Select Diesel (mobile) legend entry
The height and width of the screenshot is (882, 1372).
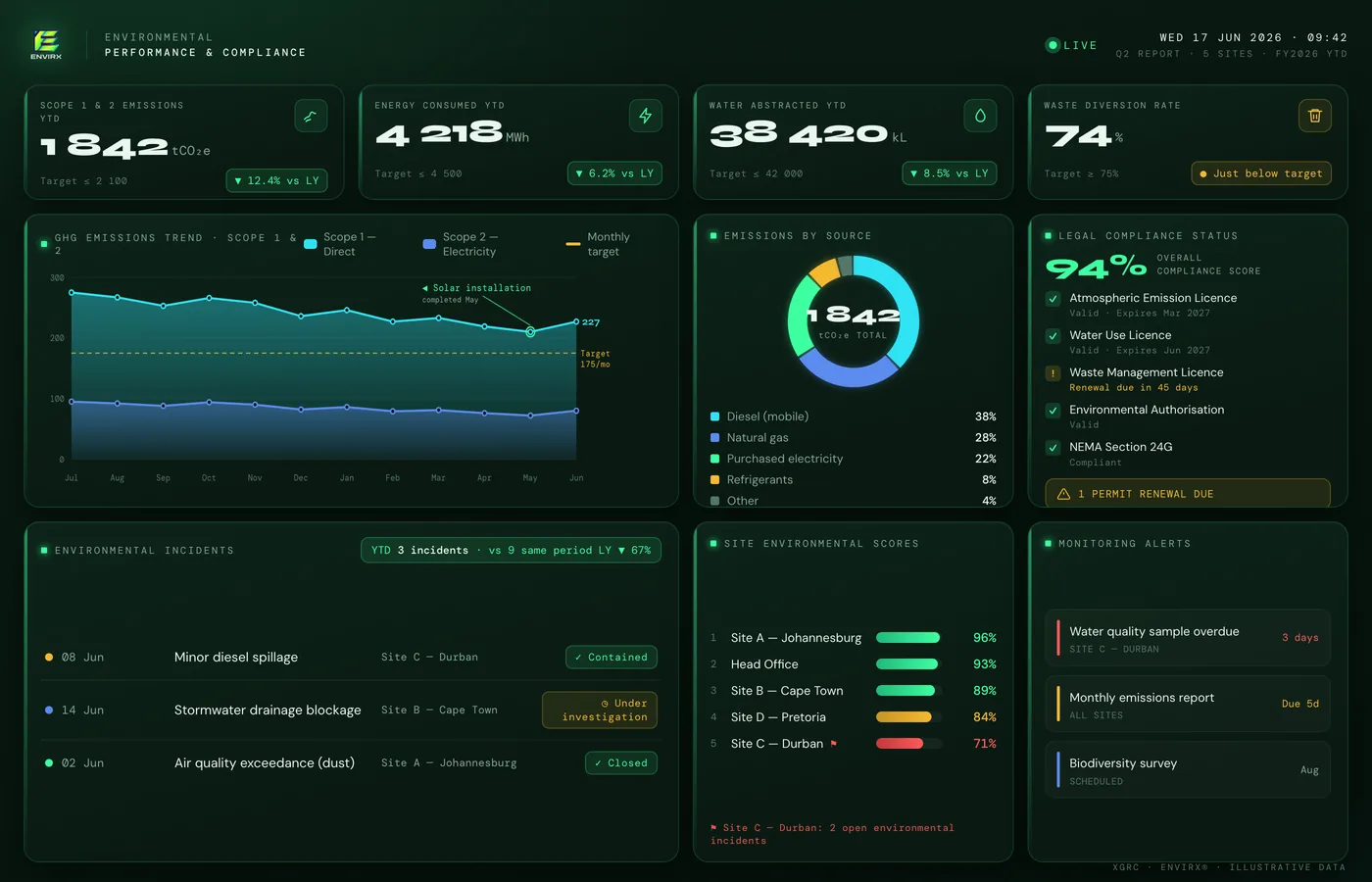coord(853,416)
